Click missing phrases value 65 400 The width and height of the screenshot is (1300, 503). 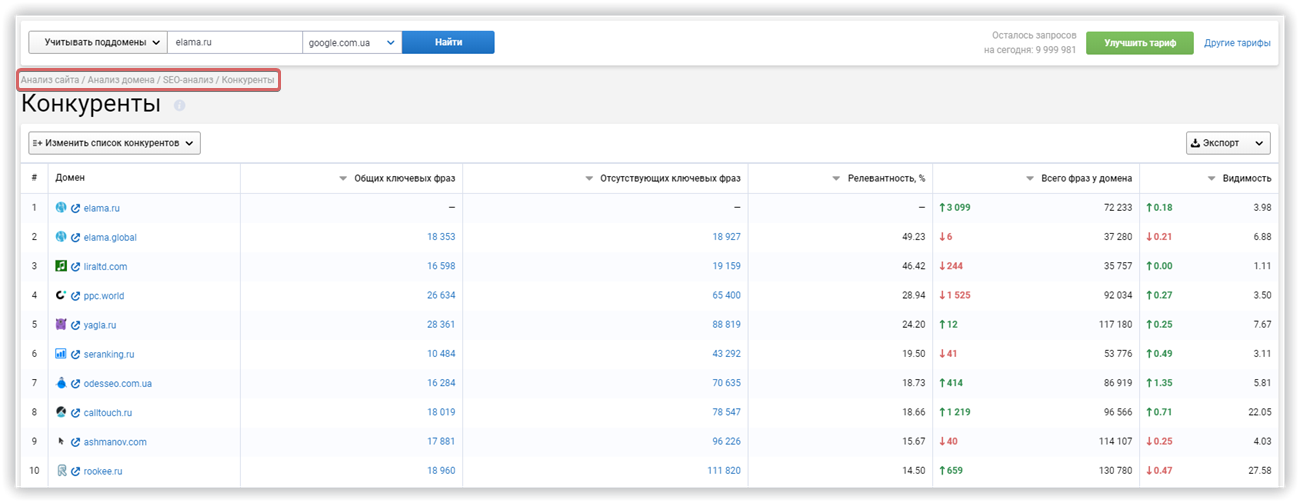pyautogui.click(x=727, y=296)
